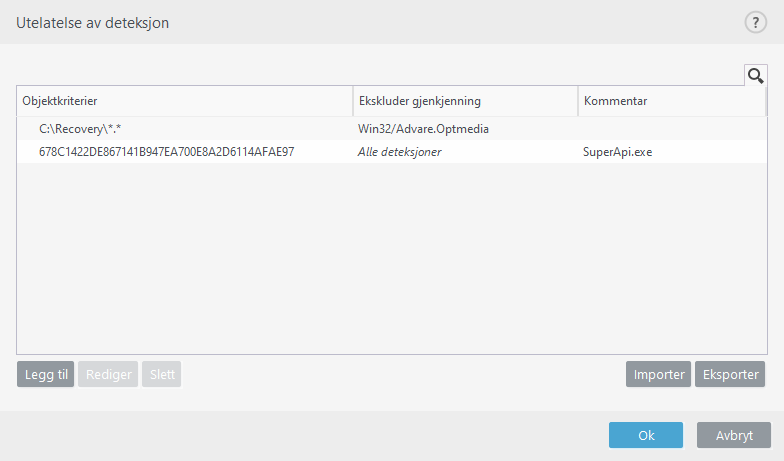Sort by Objektkriterier column header

click(185, 101)
